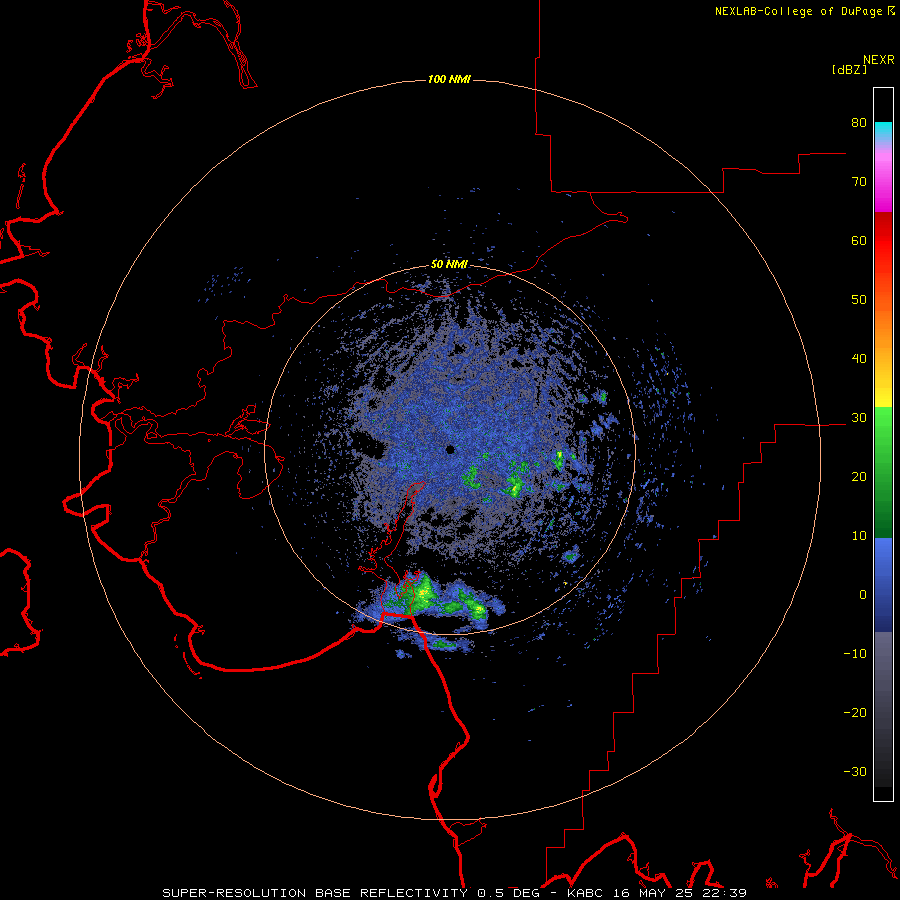
Task: Click the -10 value on the dBZ scale
Action: pos(855,654)
